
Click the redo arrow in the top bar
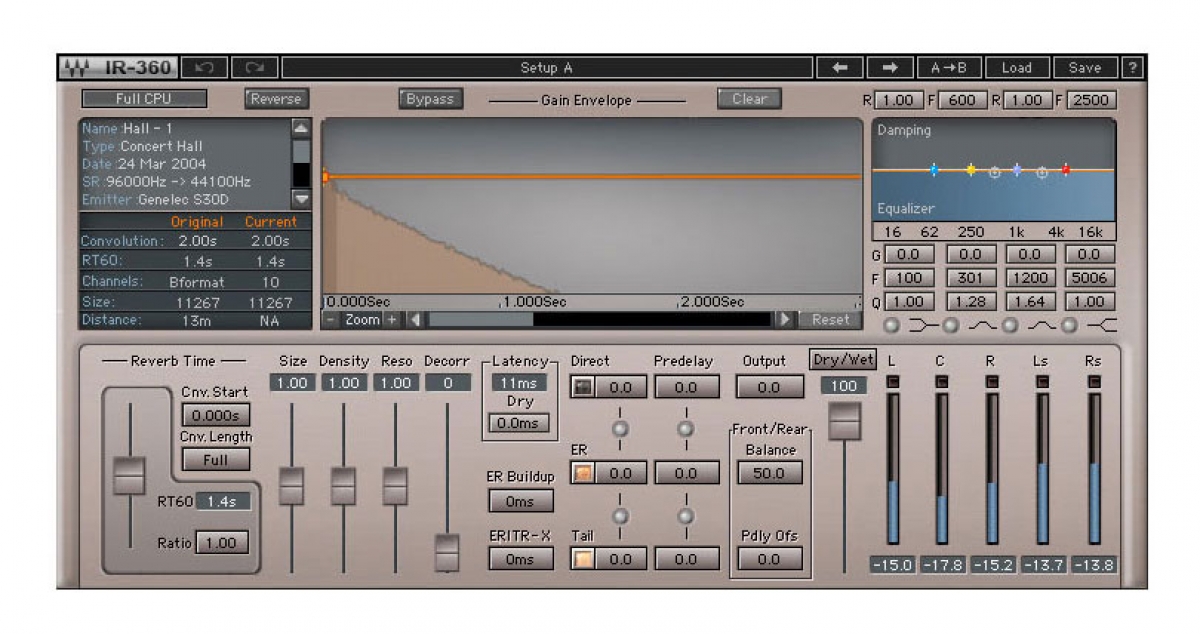(255, 68)
